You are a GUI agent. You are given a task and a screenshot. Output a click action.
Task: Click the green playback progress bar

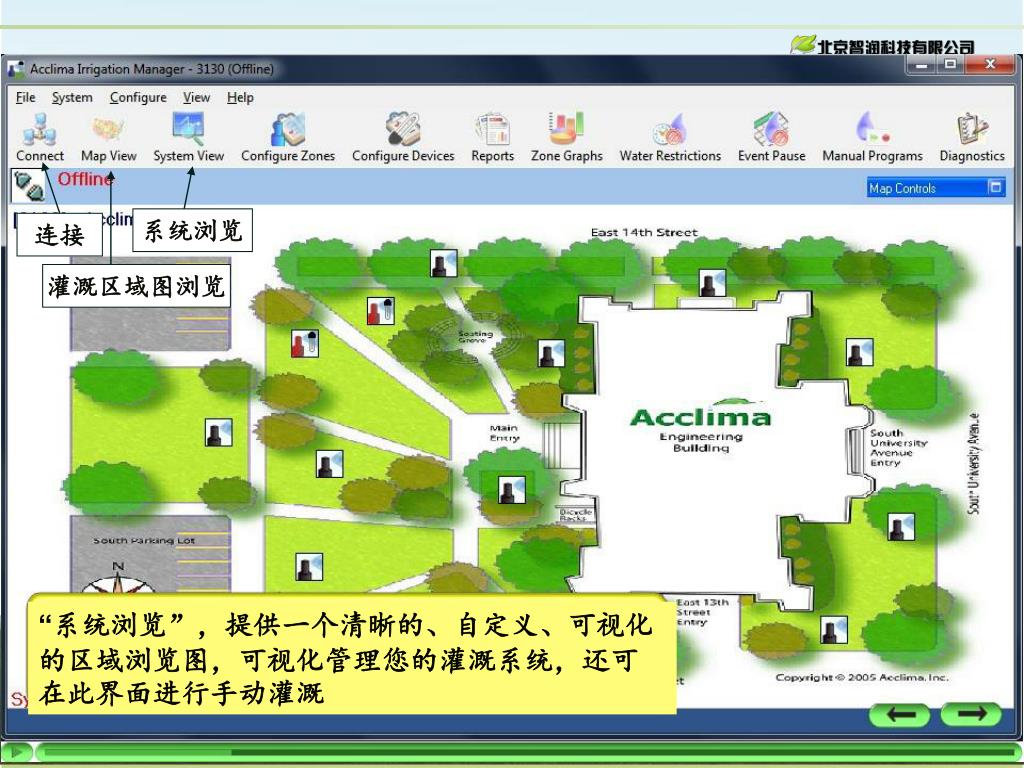click(526, 752)
